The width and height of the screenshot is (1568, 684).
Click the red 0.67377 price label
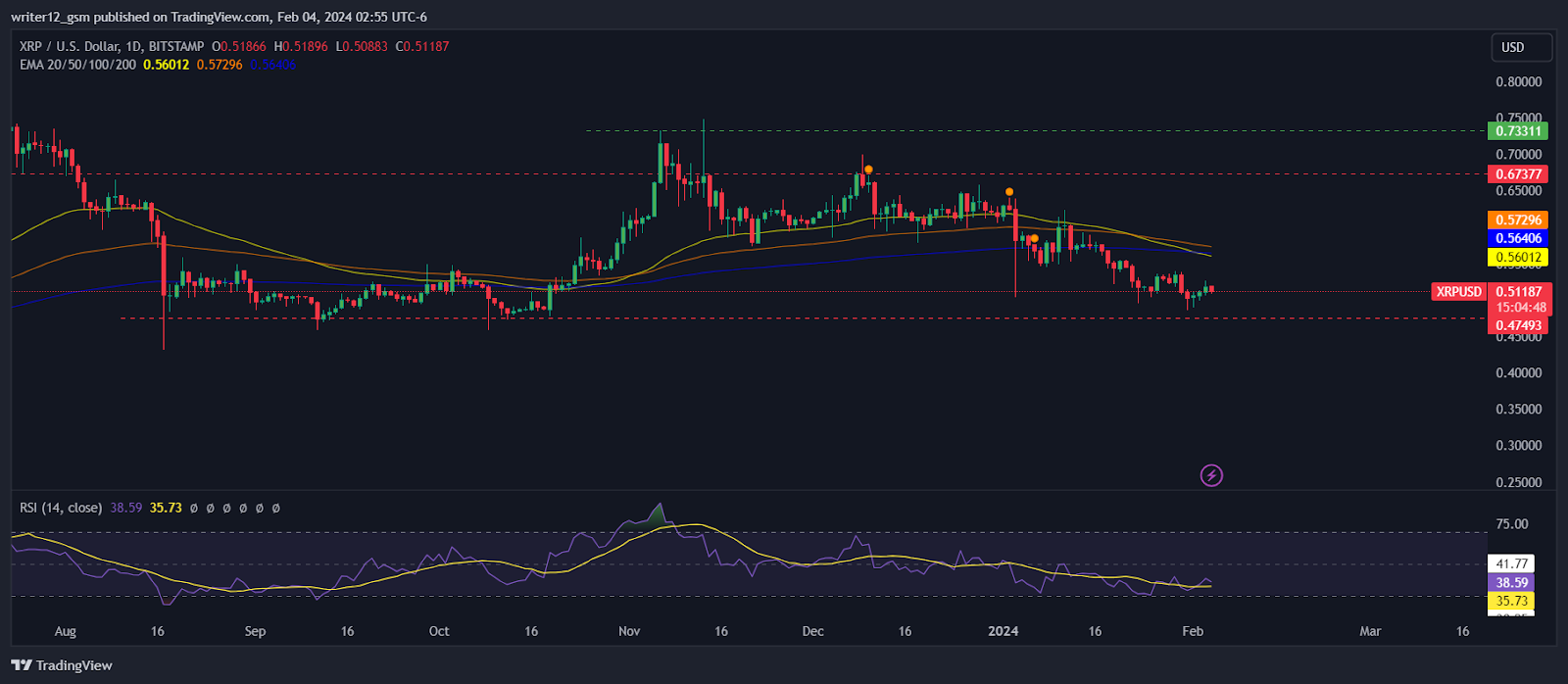tap(1518, 174)
